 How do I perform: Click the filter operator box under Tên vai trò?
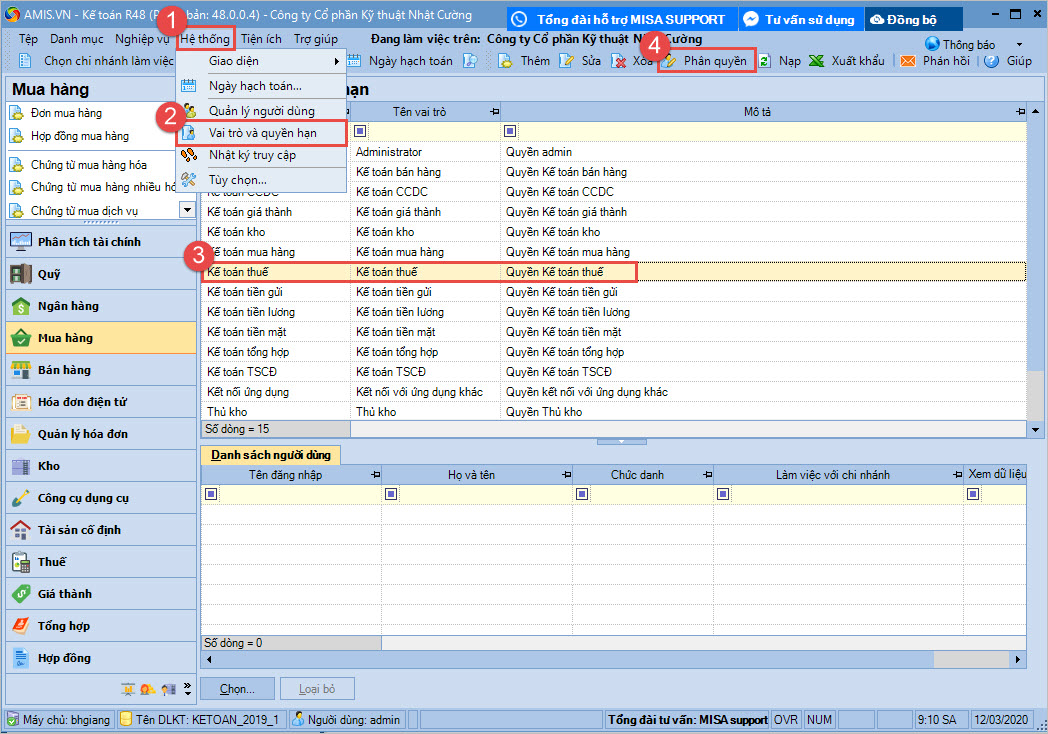pos(361,131)
